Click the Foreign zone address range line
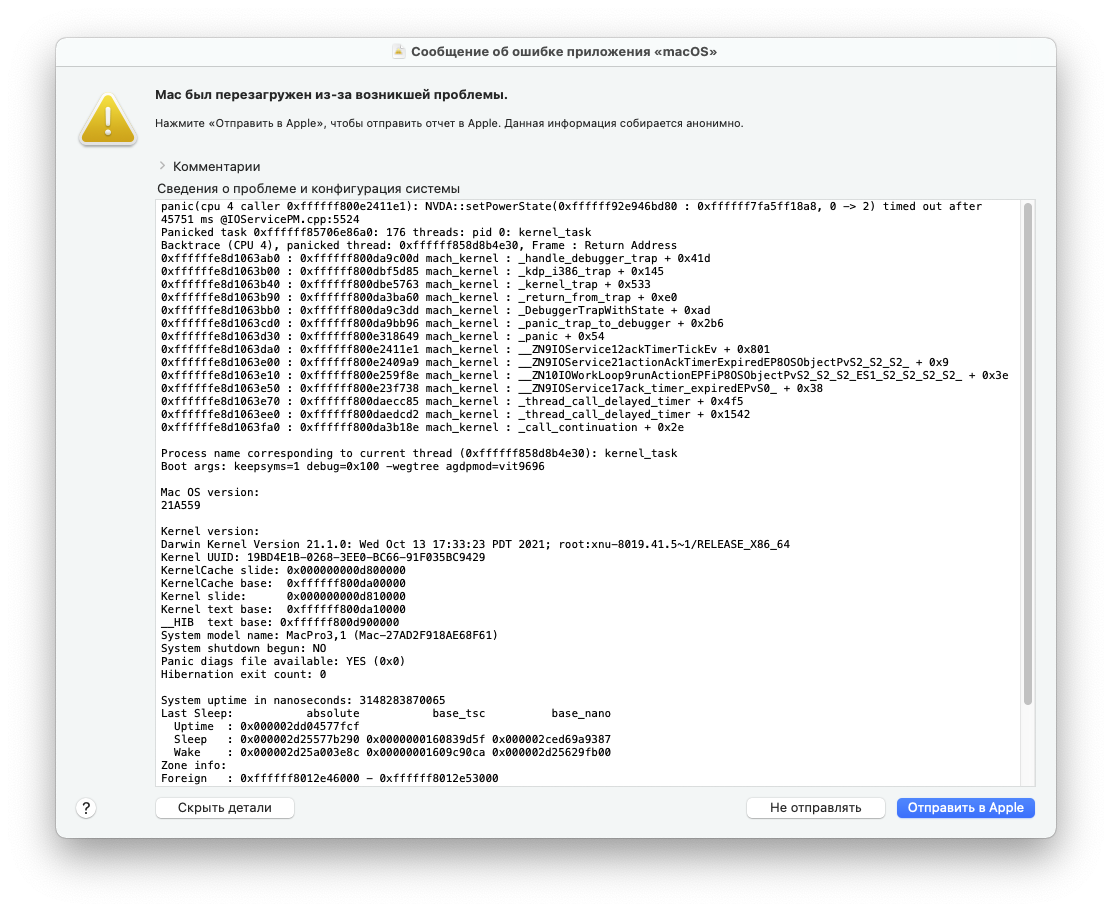 point(330,778)
